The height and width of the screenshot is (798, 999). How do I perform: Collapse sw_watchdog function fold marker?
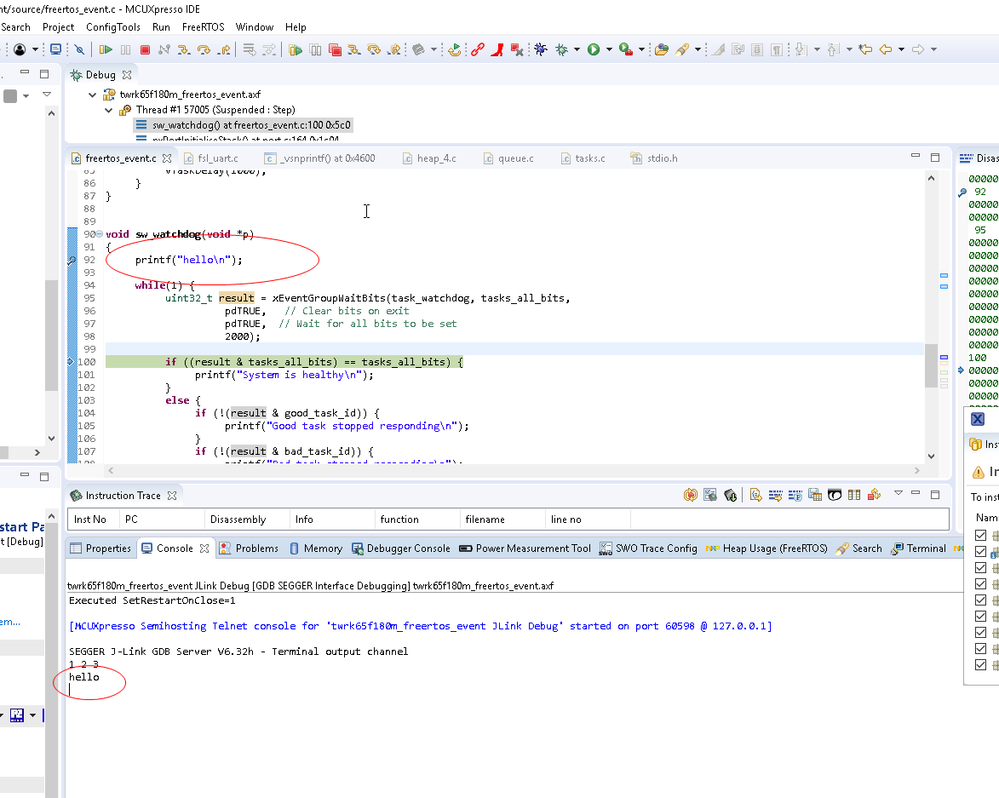point(99,234)
